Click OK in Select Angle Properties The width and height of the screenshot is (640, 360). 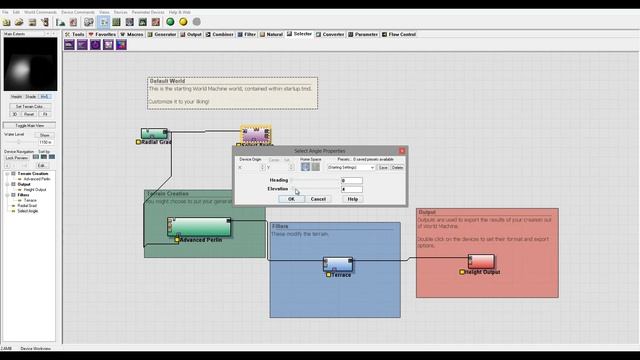[x=291, y=199]
